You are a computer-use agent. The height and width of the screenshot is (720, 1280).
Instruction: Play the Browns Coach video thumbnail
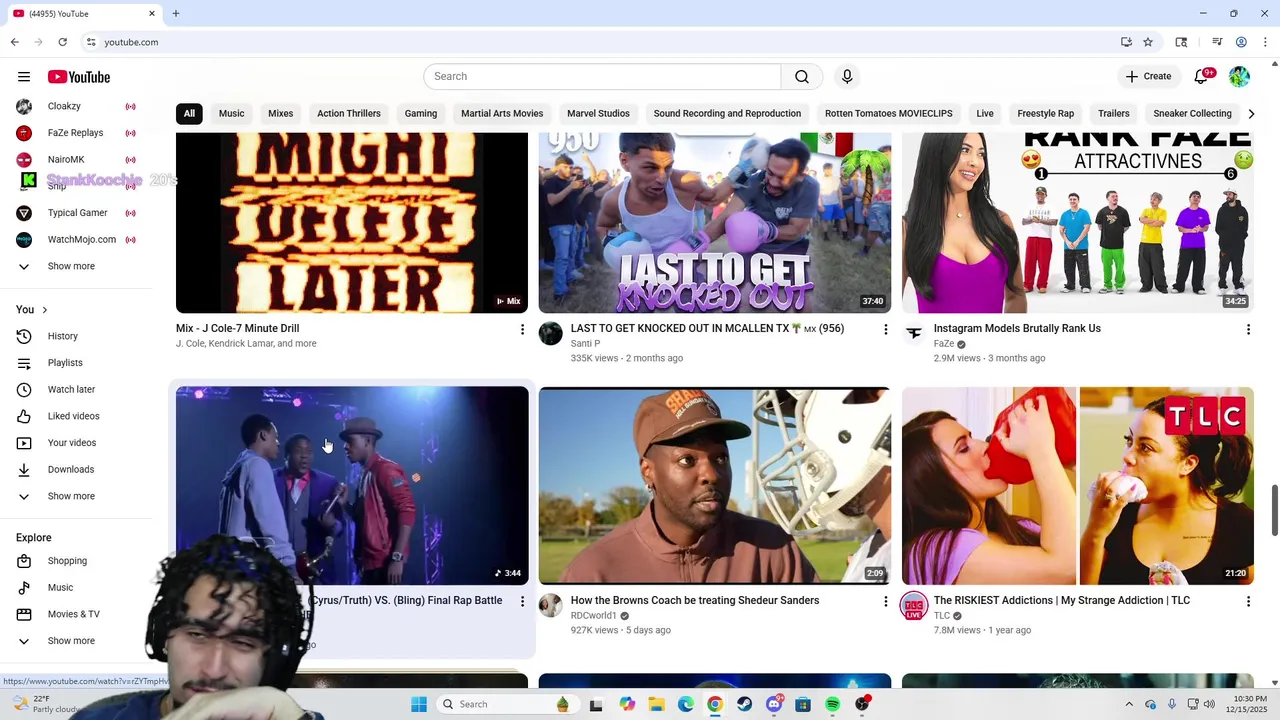(715, 486)
